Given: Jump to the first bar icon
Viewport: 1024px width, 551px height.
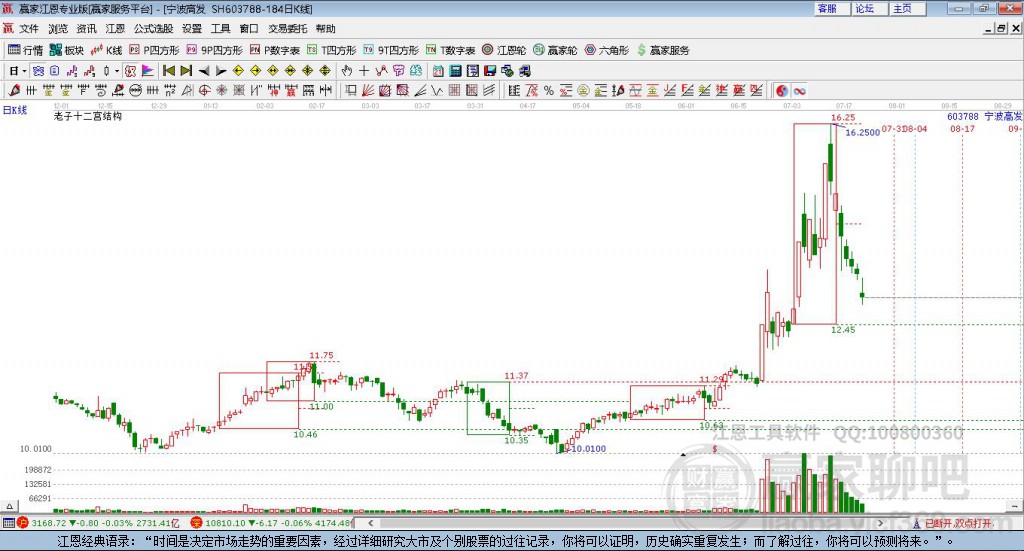Looking at the screenshot, I should pos(169,71).
